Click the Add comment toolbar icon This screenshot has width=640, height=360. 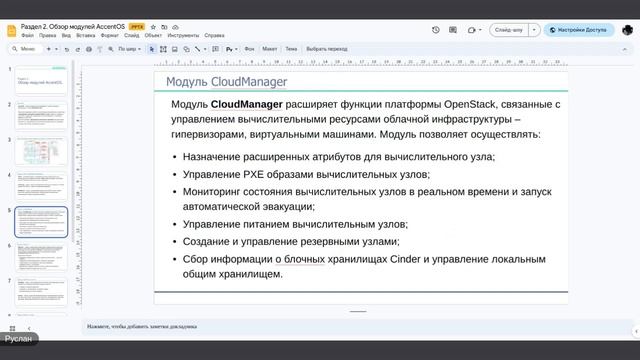click(216, 49)
